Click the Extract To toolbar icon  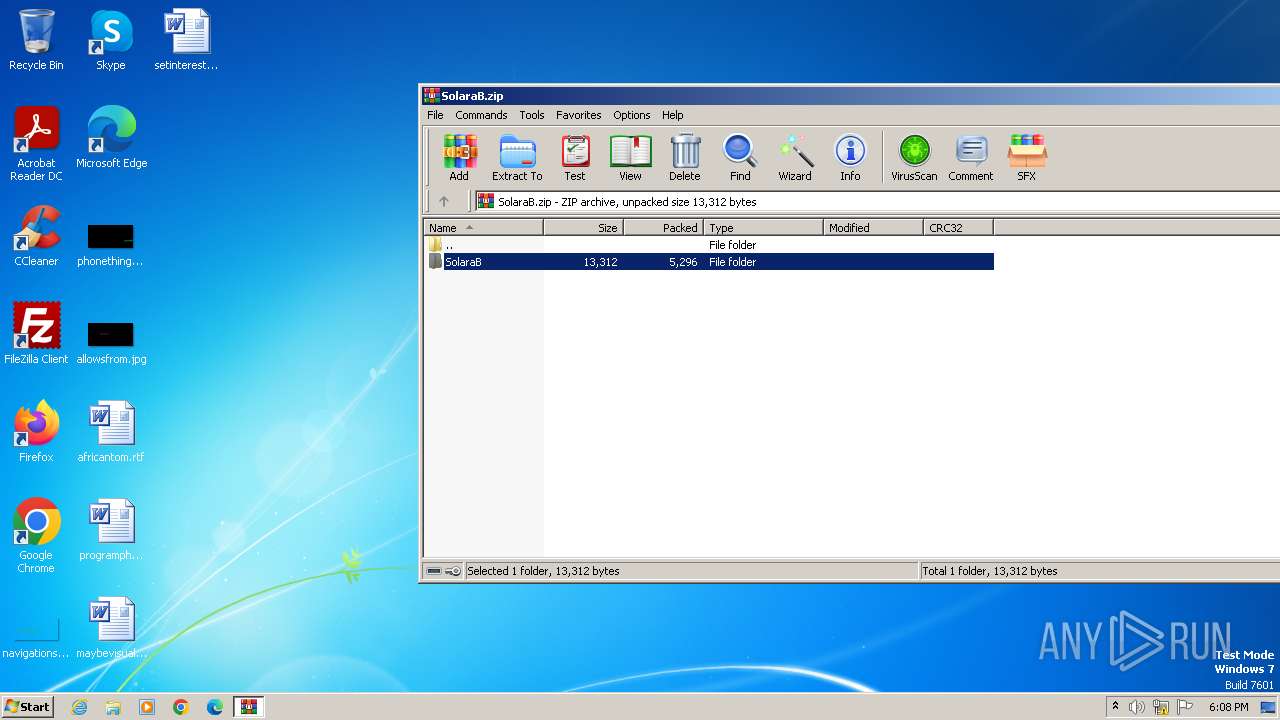pos(517,158)
